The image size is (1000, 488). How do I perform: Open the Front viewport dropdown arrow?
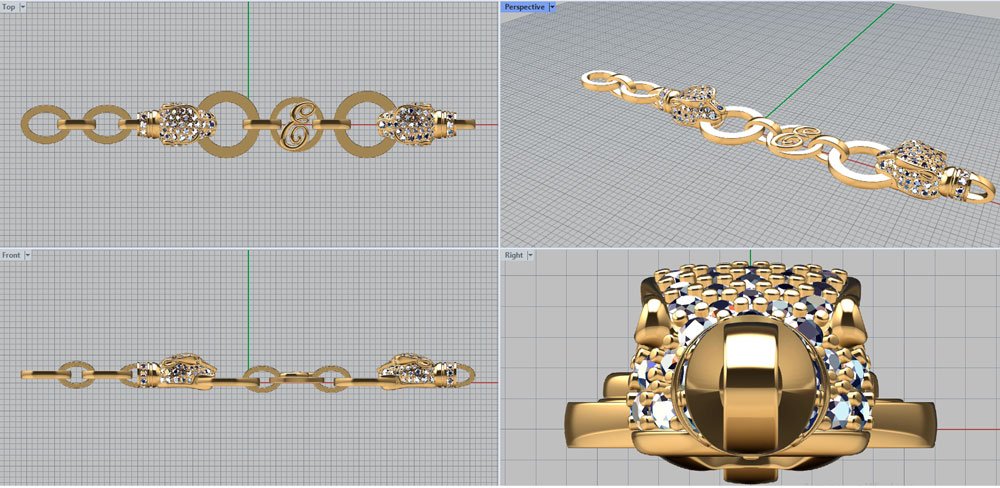click(27, 255)
